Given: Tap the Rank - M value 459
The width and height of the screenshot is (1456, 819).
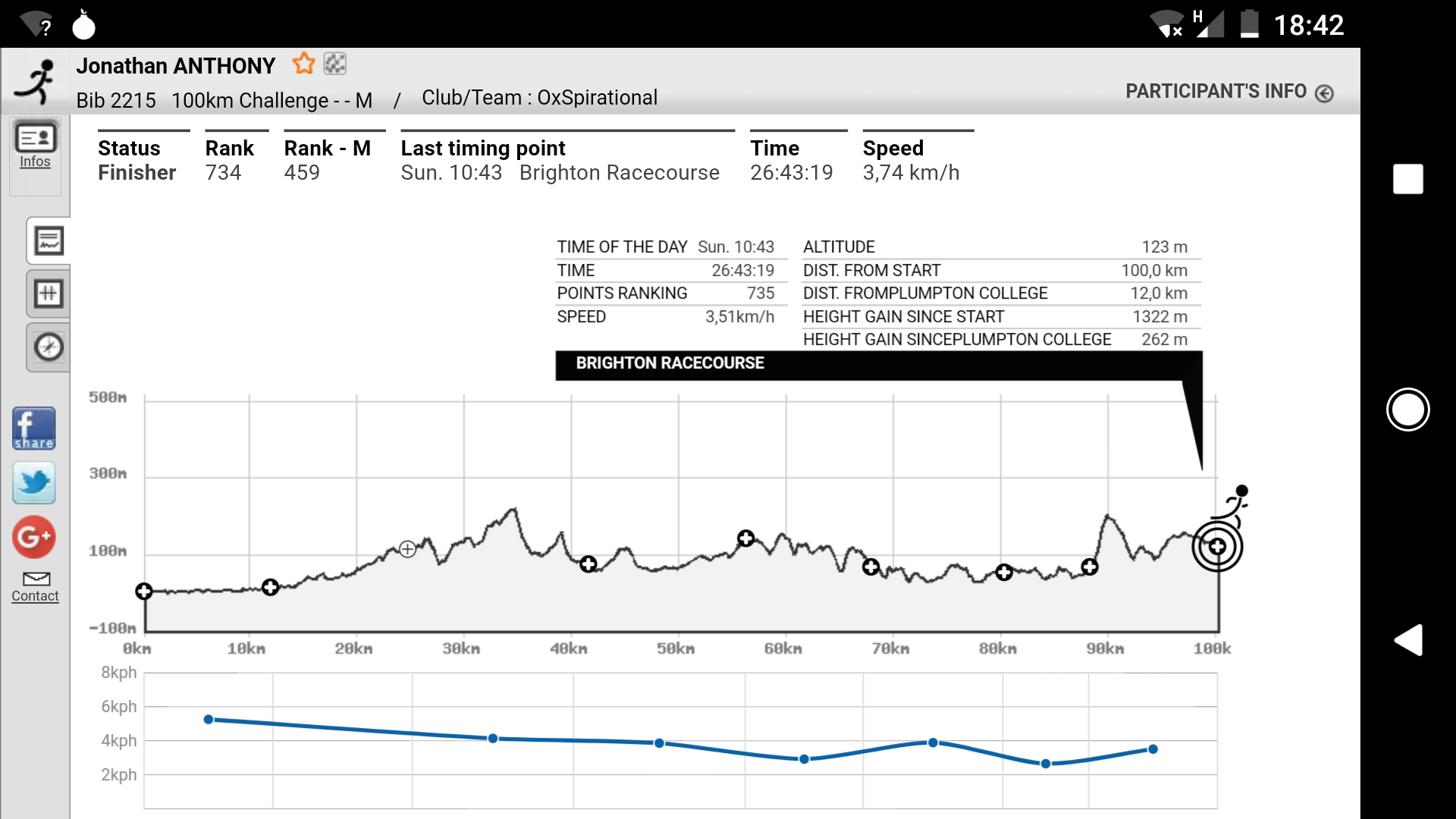Looking at the screenshot, I should [302, 173].
